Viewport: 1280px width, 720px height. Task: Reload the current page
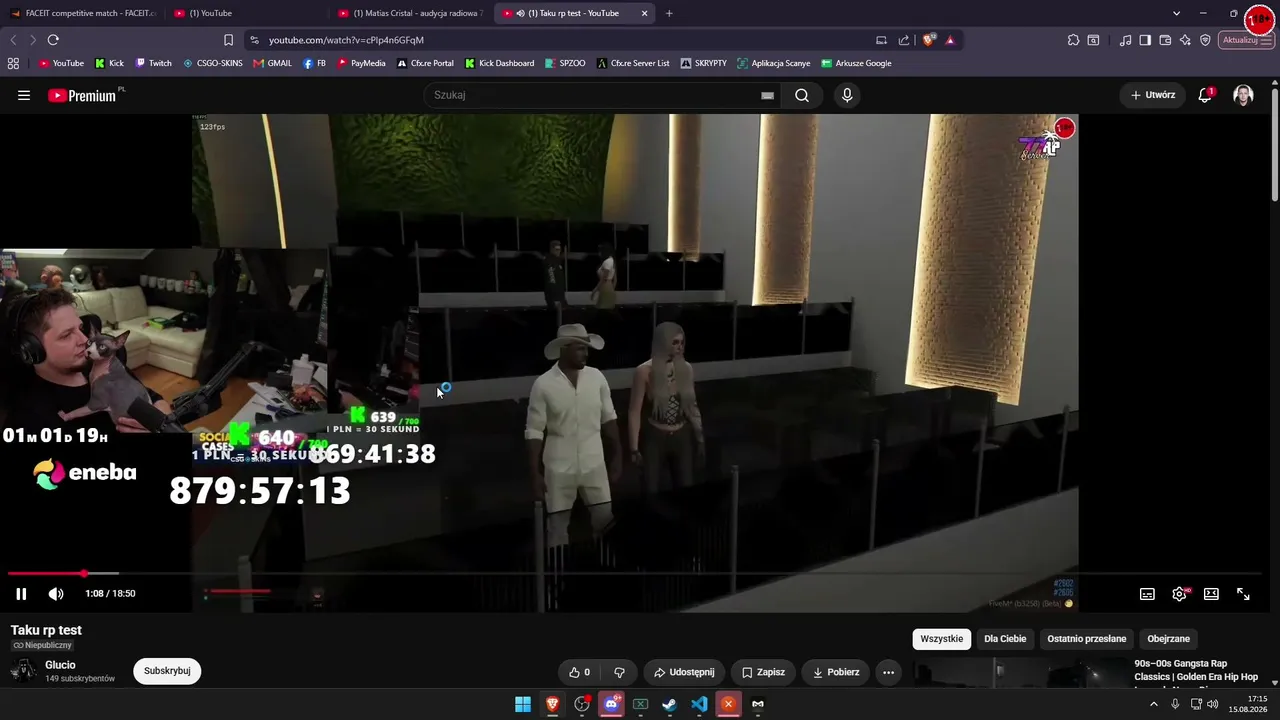[53, 40]
